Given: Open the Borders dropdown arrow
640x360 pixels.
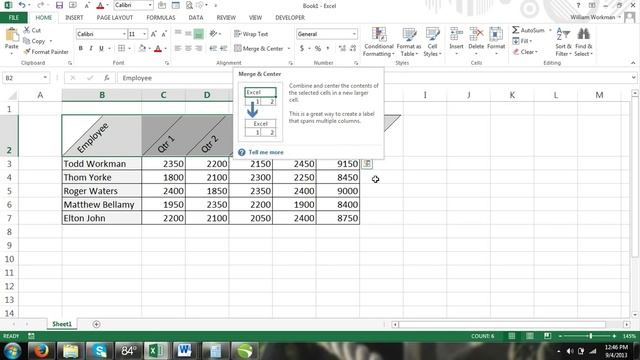Looking at the screenshot, I should point(129,49).
